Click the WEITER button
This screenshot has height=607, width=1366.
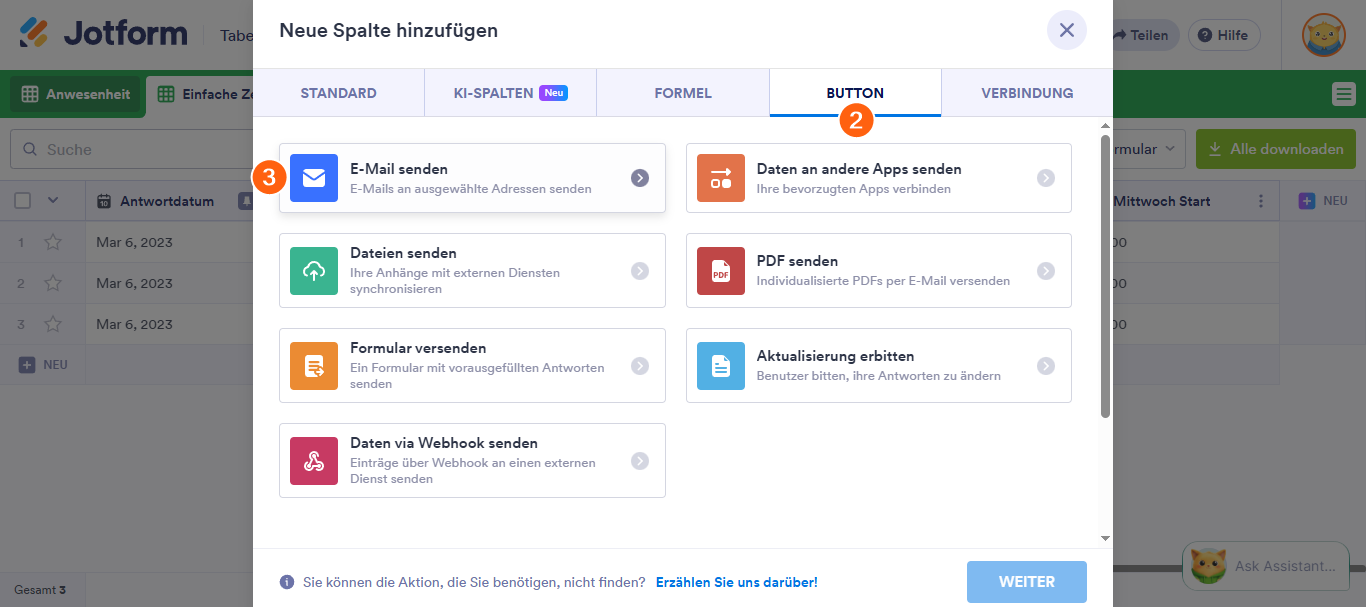(x=1027, y=582)
